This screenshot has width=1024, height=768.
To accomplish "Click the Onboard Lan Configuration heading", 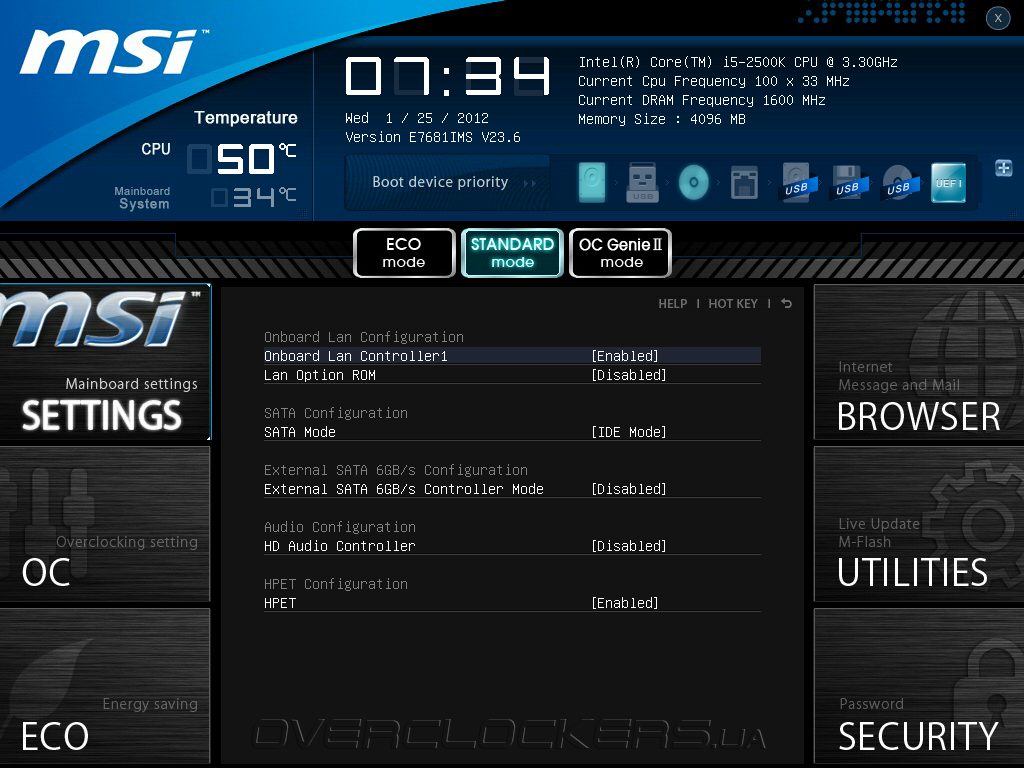I will coord(364,337).
